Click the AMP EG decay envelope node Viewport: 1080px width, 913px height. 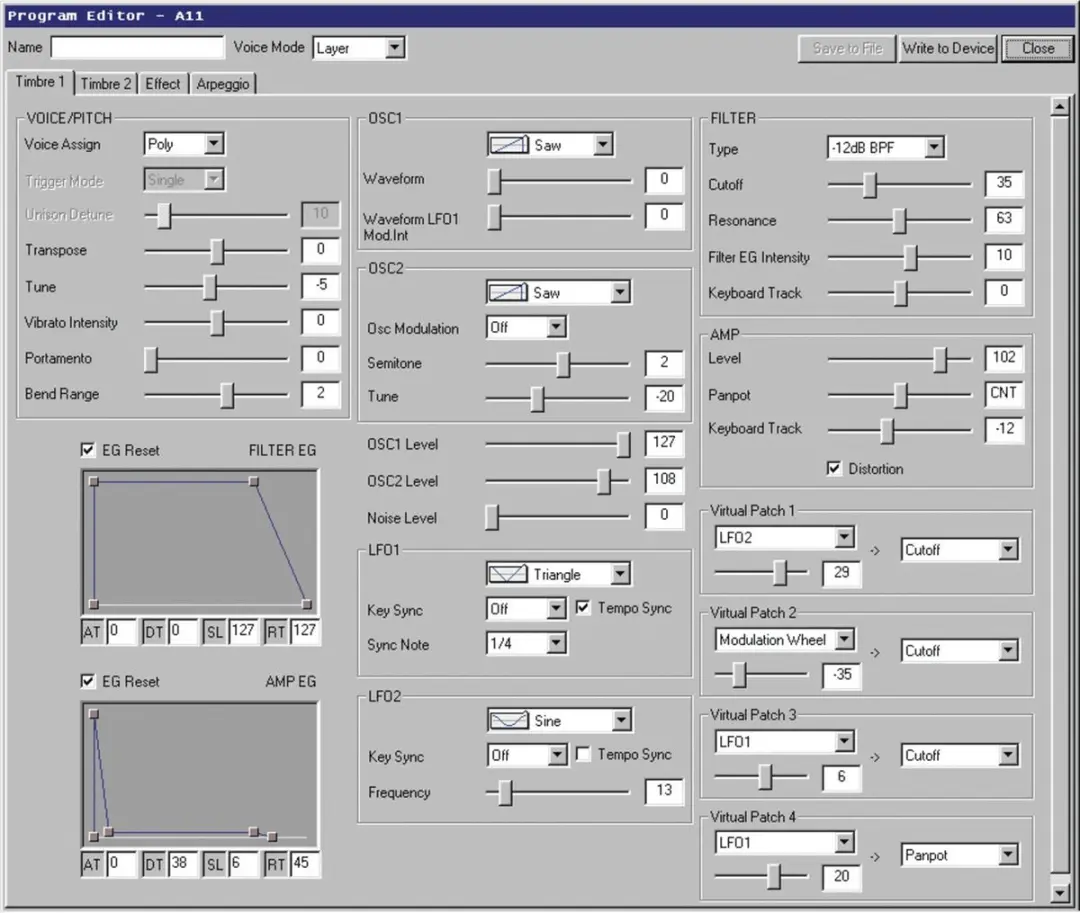(108, 832)
